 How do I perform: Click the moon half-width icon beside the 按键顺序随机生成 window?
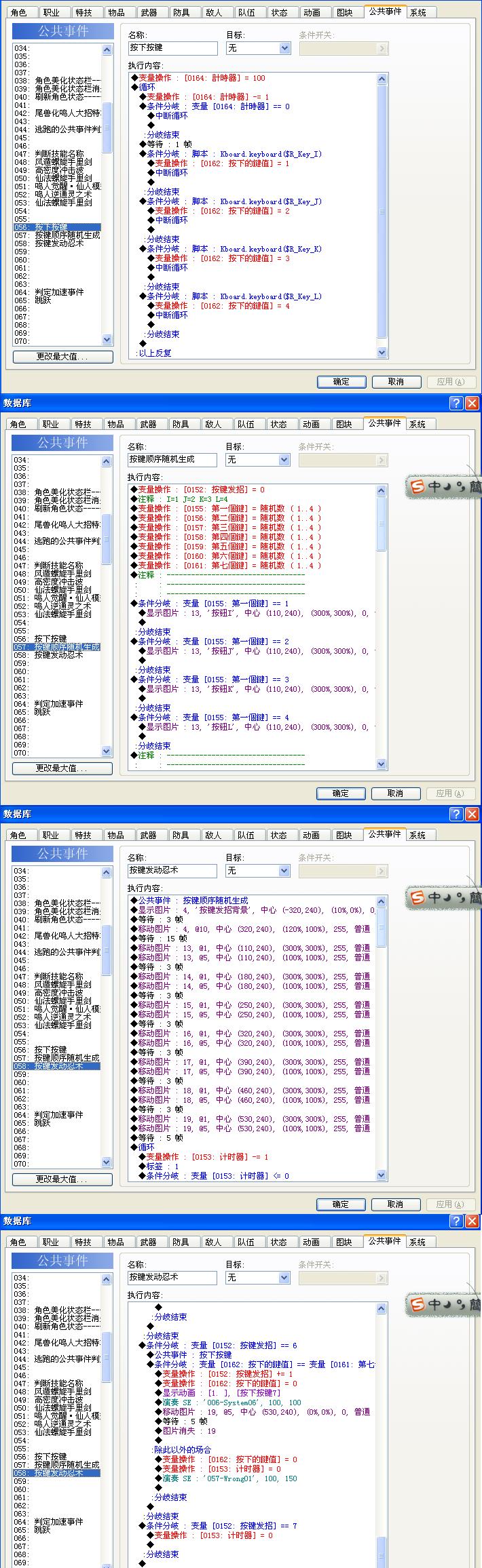[x=448, y=486]
